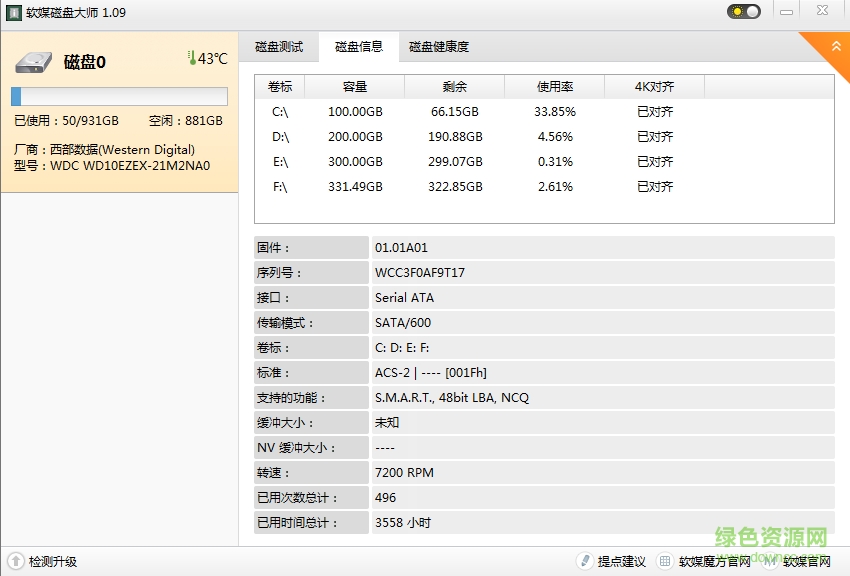Image resolution: width=850 pixels, height=576 pixels.
Task: Click the update icon next to 检测升级
Action: point(13,562)
